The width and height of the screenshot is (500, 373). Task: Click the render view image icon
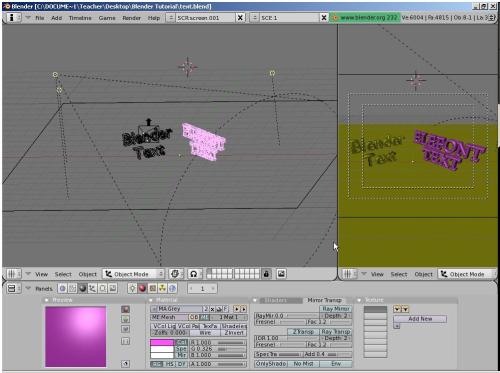[281, 274]
